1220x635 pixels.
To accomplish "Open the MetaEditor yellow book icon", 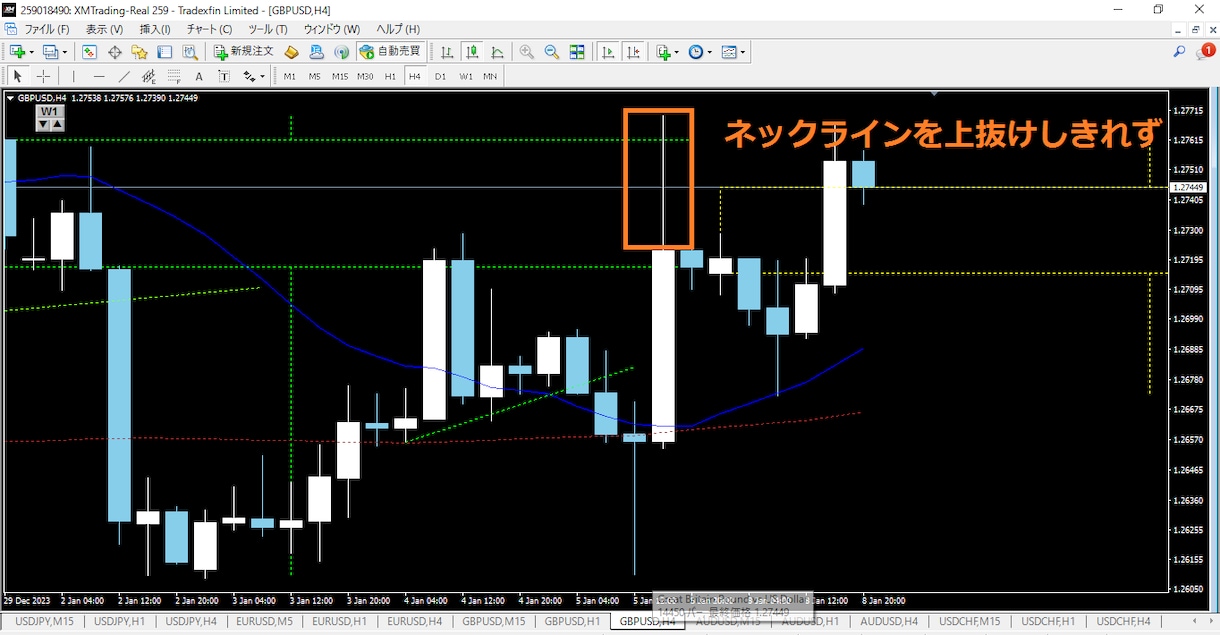I will (x=292, y=52).
